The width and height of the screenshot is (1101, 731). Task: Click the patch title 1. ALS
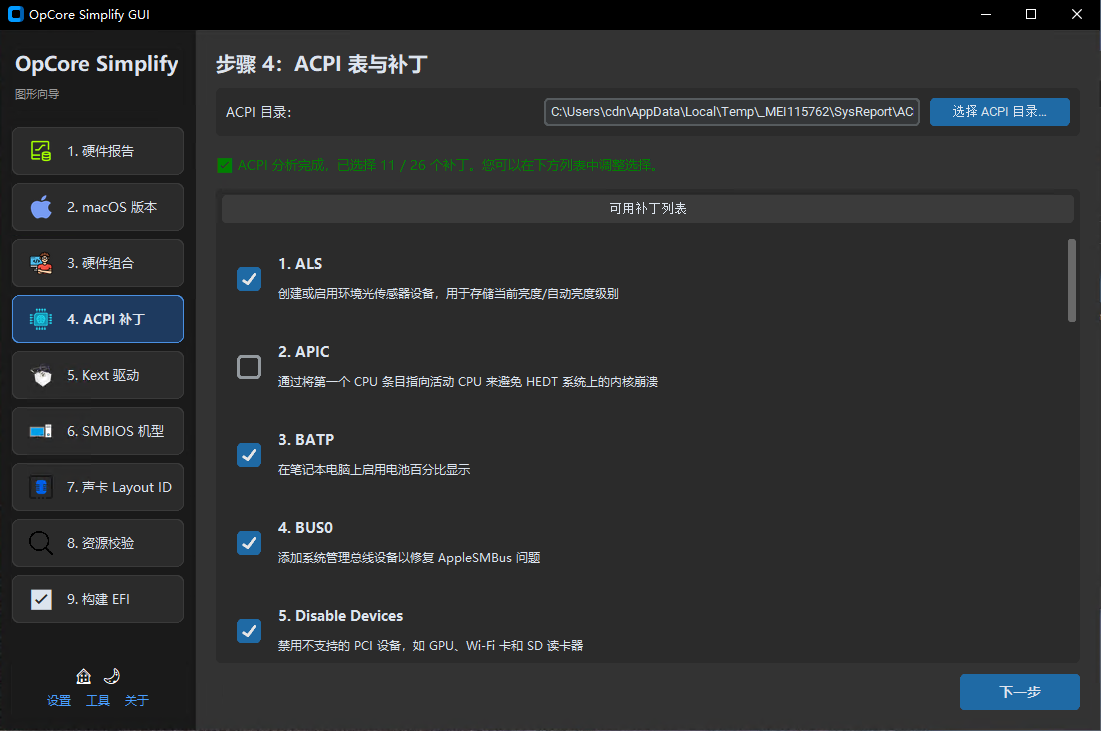[x=300, y=264]
